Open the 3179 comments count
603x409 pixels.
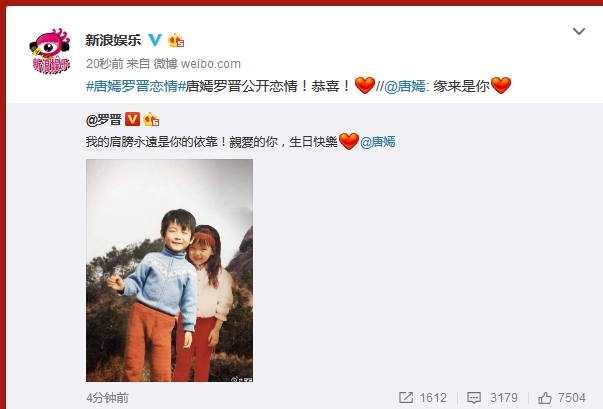coord(504,397)
